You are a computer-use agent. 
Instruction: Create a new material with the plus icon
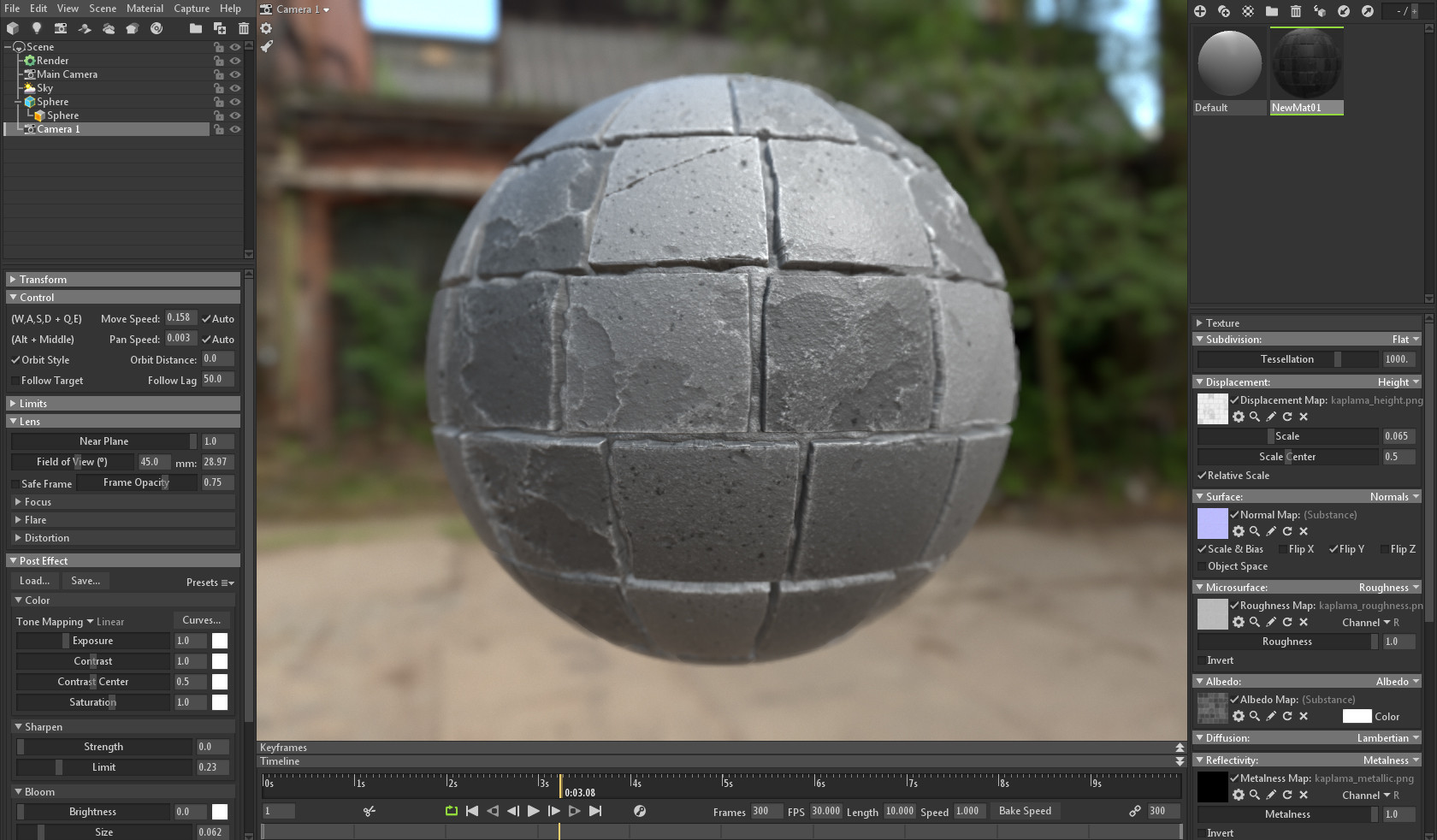click(1200, 12)
